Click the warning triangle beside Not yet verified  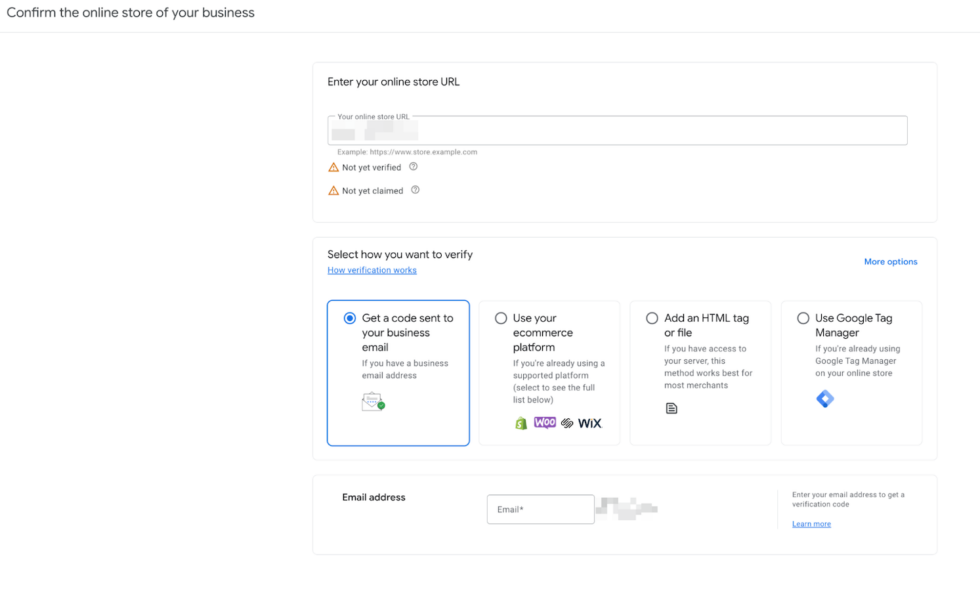click(x=333, y=167)
